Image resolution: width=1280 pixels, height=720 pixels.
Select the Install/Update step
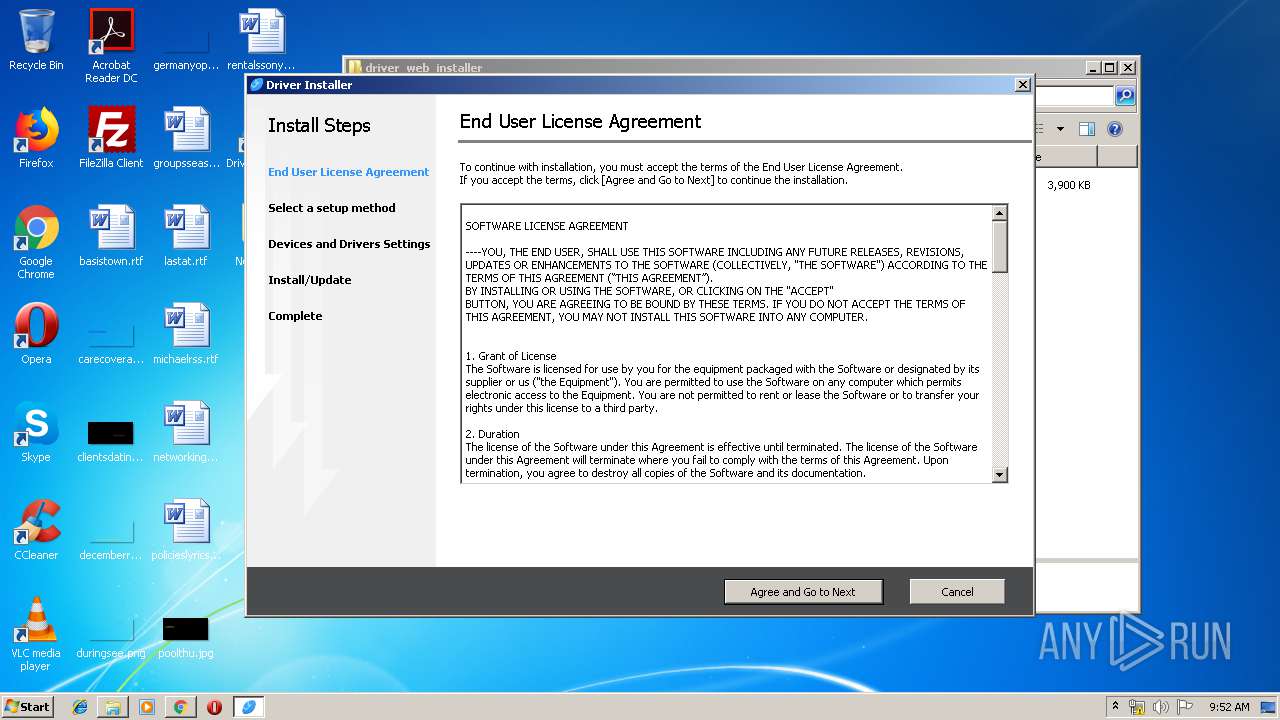309,280
